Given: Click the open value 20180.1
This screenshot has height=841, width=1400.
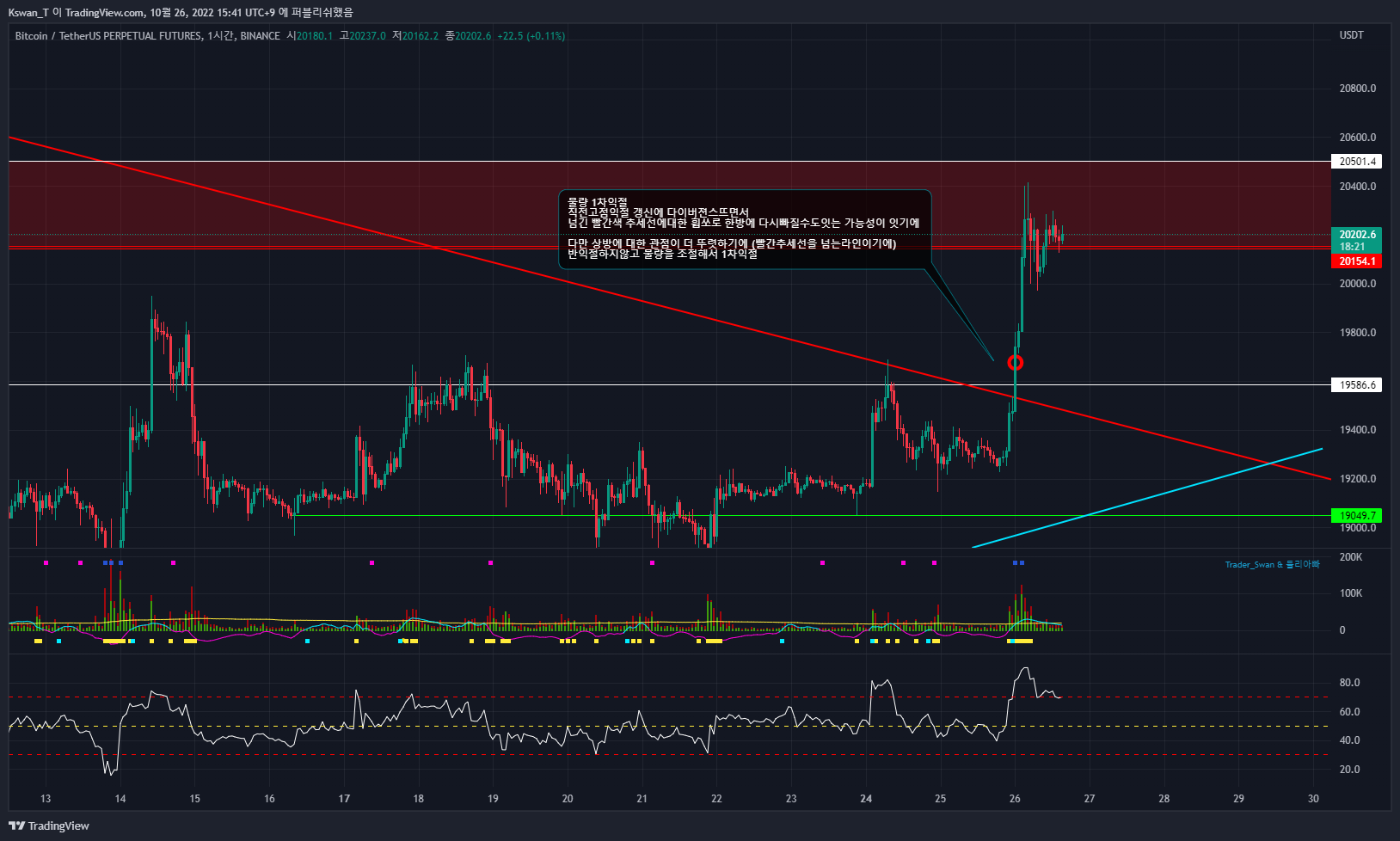Looking at the screenshot, I should (x=315, y=36).
